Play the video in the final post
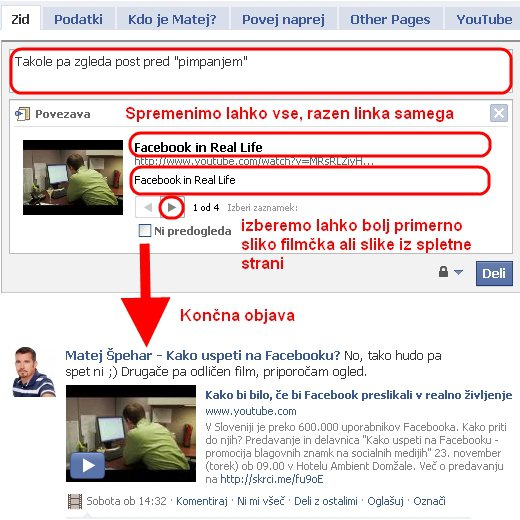 point(88,465)
